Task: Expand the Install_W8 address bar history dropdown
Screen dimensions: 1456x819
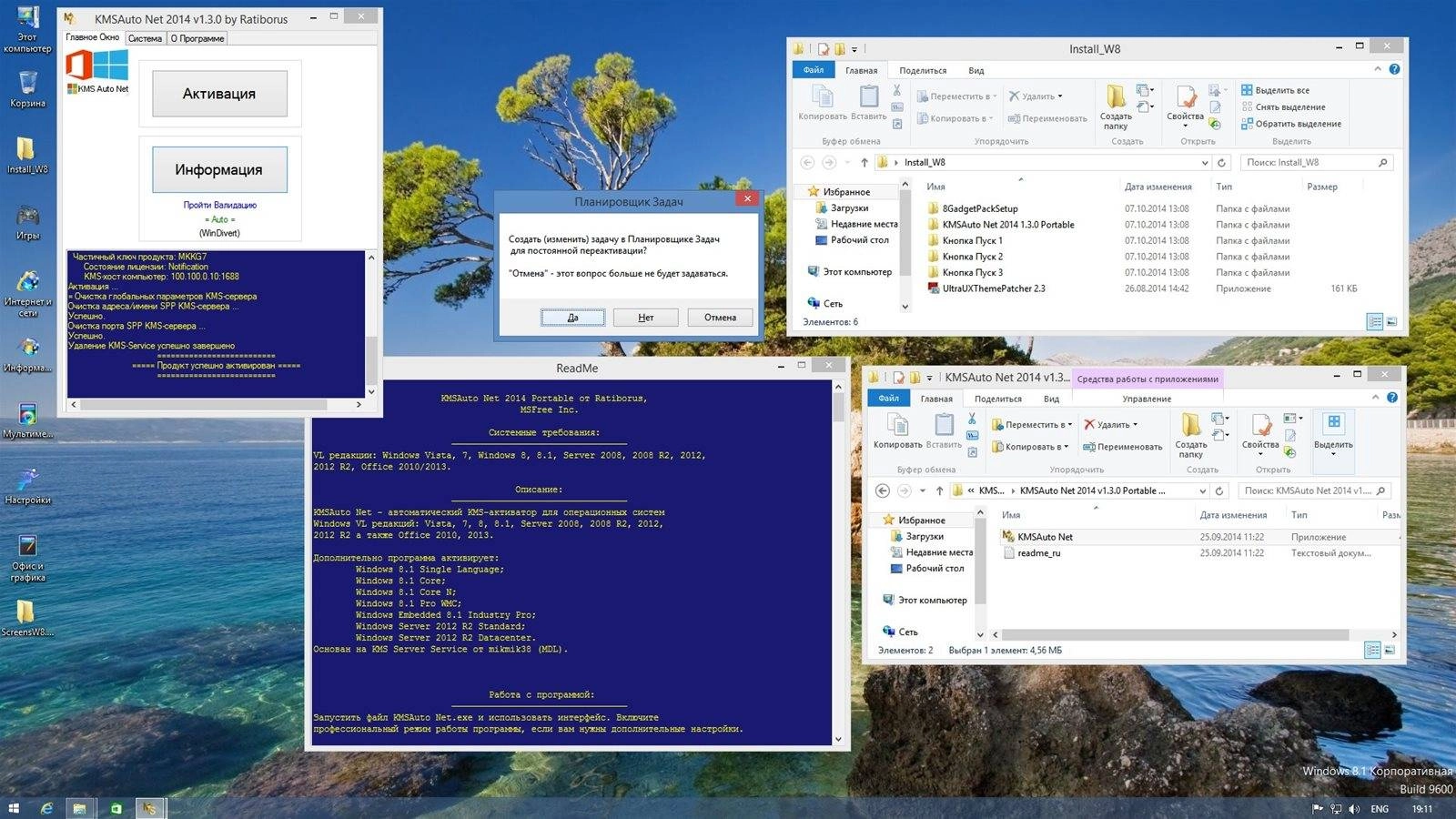Action: tap(1205, 163)
